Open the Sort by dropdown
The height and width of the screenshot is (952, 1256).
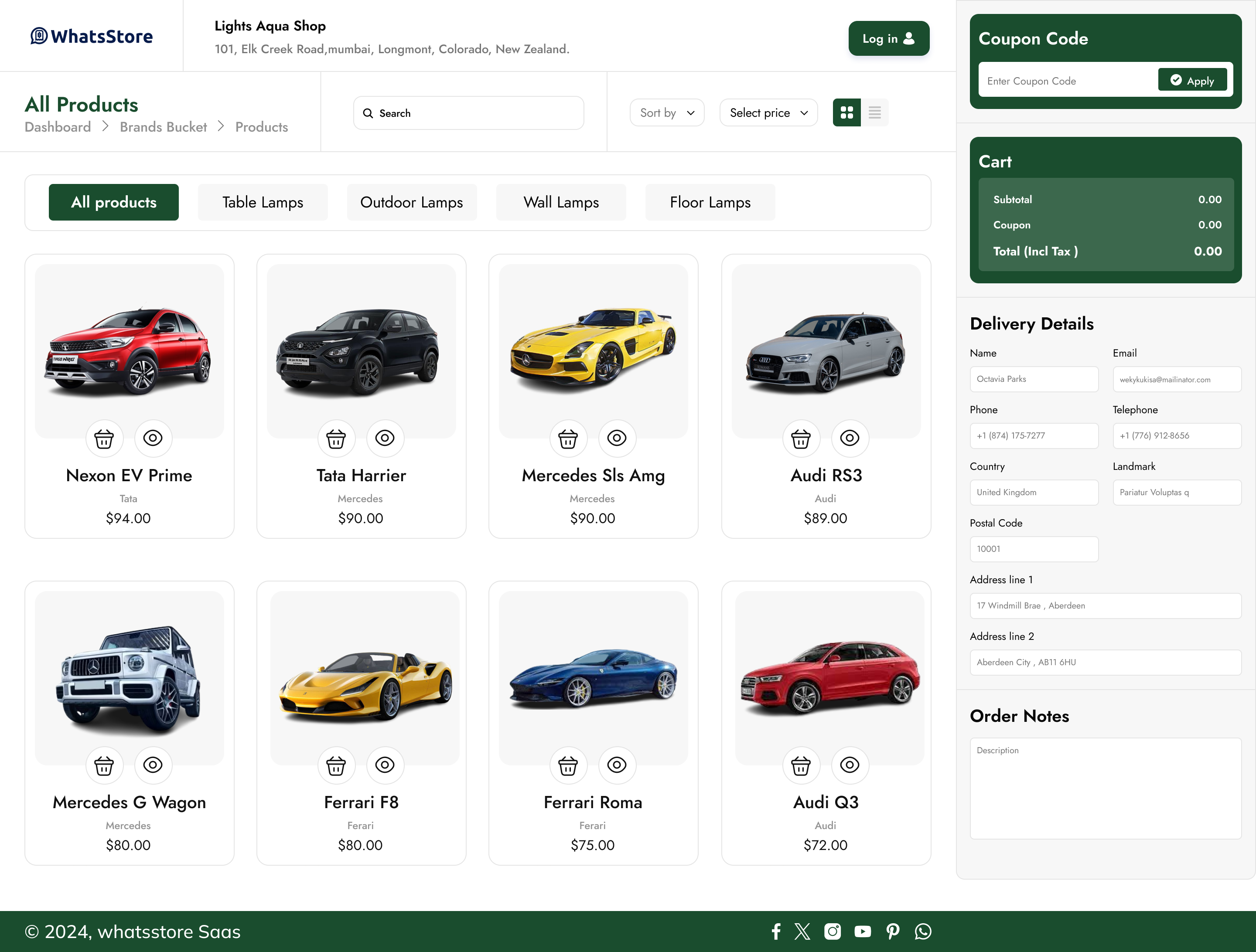(x=667, y=113)
